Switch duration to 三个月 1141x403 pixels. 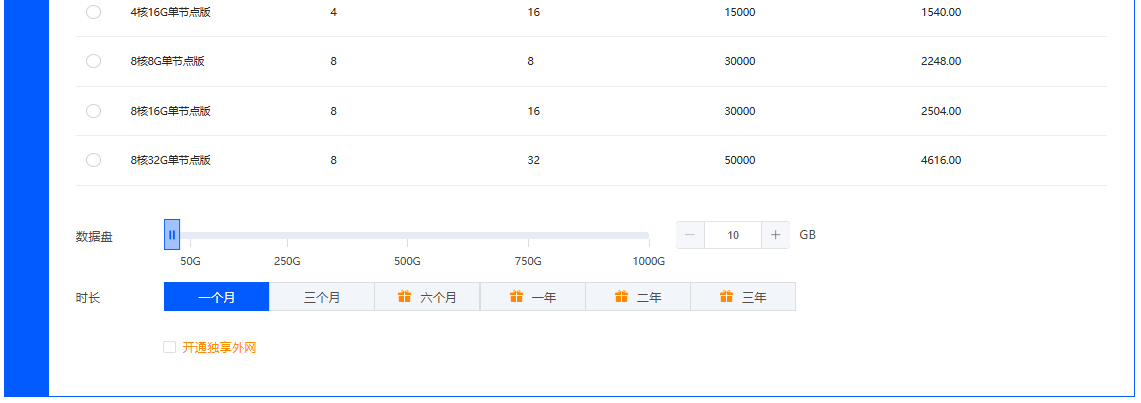(322, 297)
